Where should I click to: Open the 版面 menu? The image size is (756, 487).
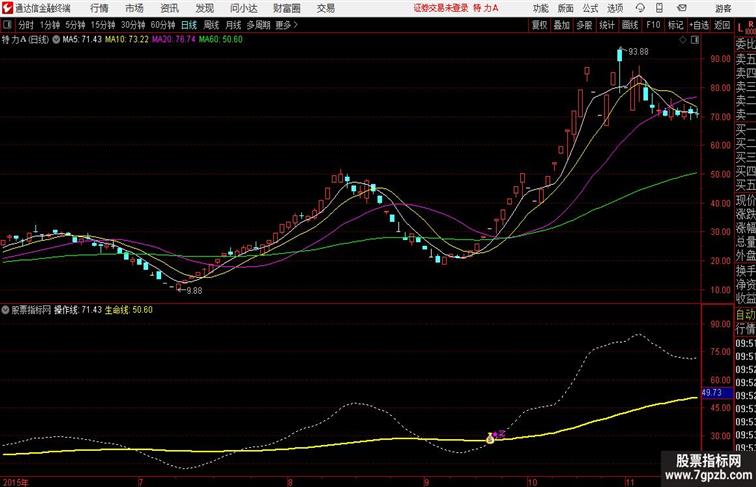click(565, 8)
